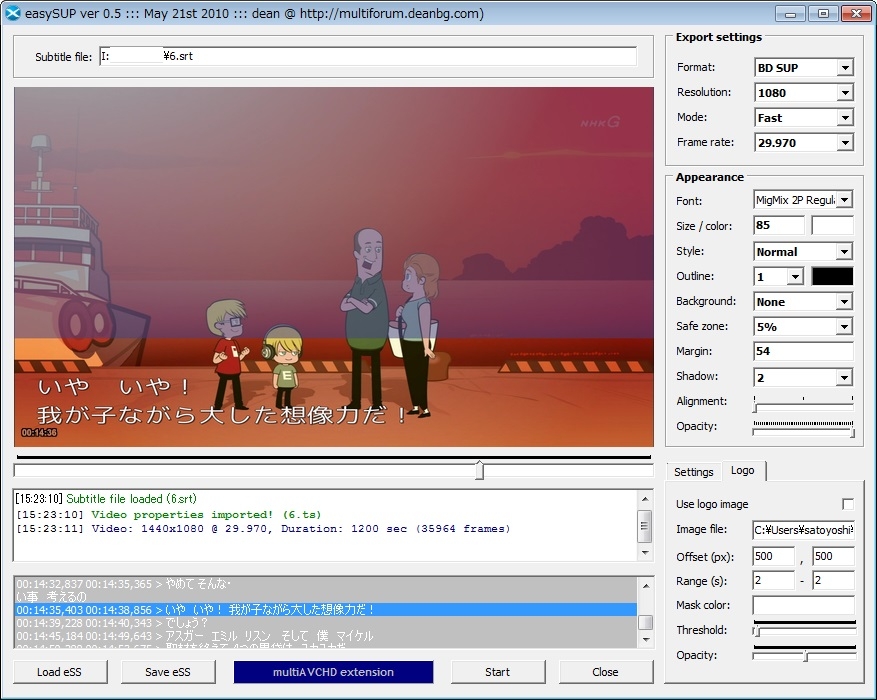The image size is (877, 700).
Task: Click the white font color swatch
Action: tap(832, 225)
